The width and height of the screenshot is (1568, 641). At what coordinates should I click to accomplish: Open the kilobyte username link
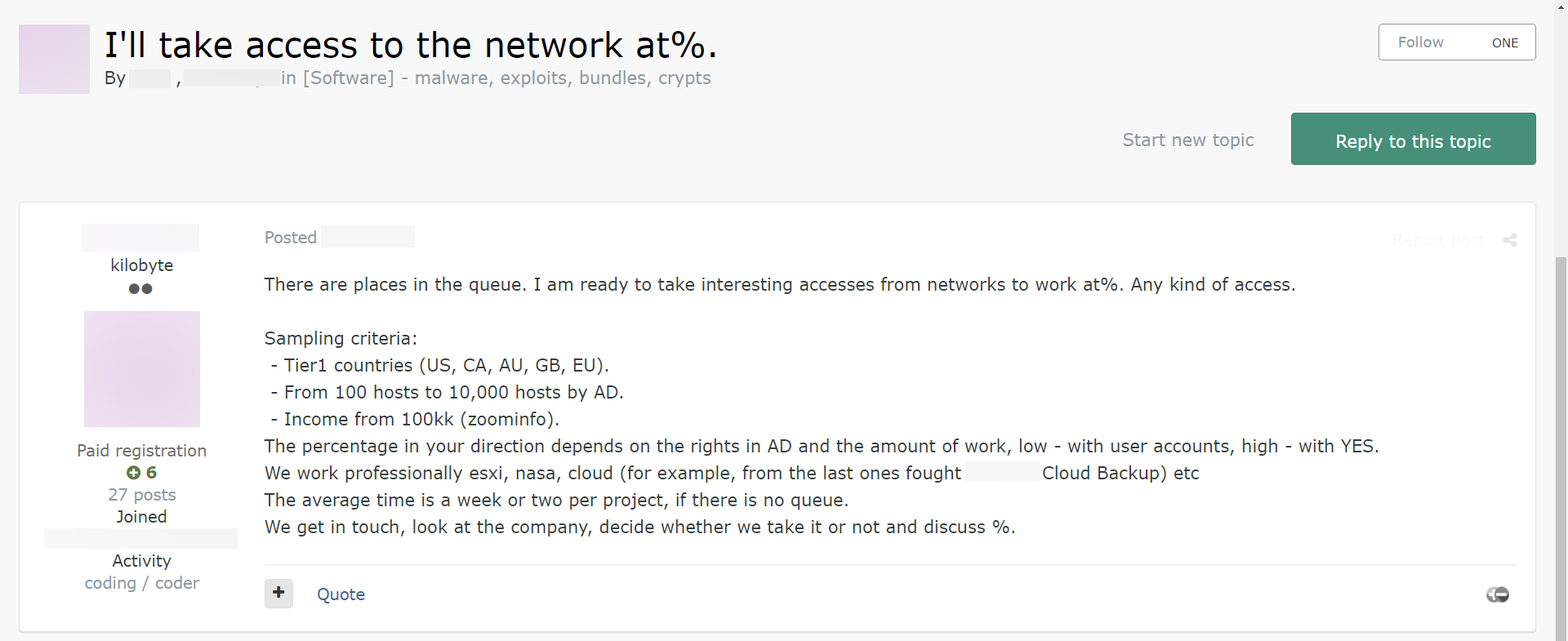[x=141, y=265]
